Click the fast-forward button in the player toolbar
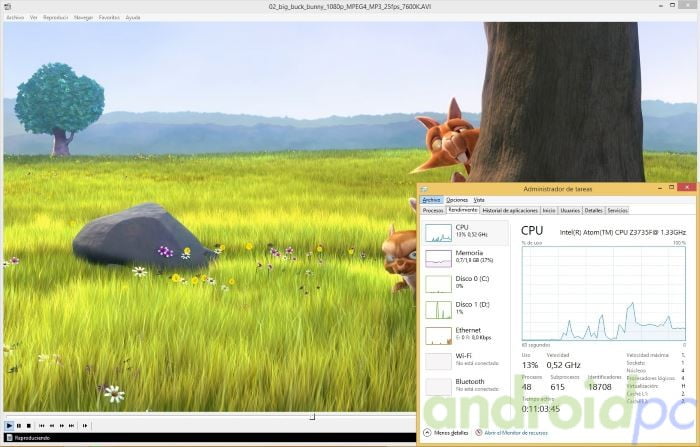 point(62,426)
